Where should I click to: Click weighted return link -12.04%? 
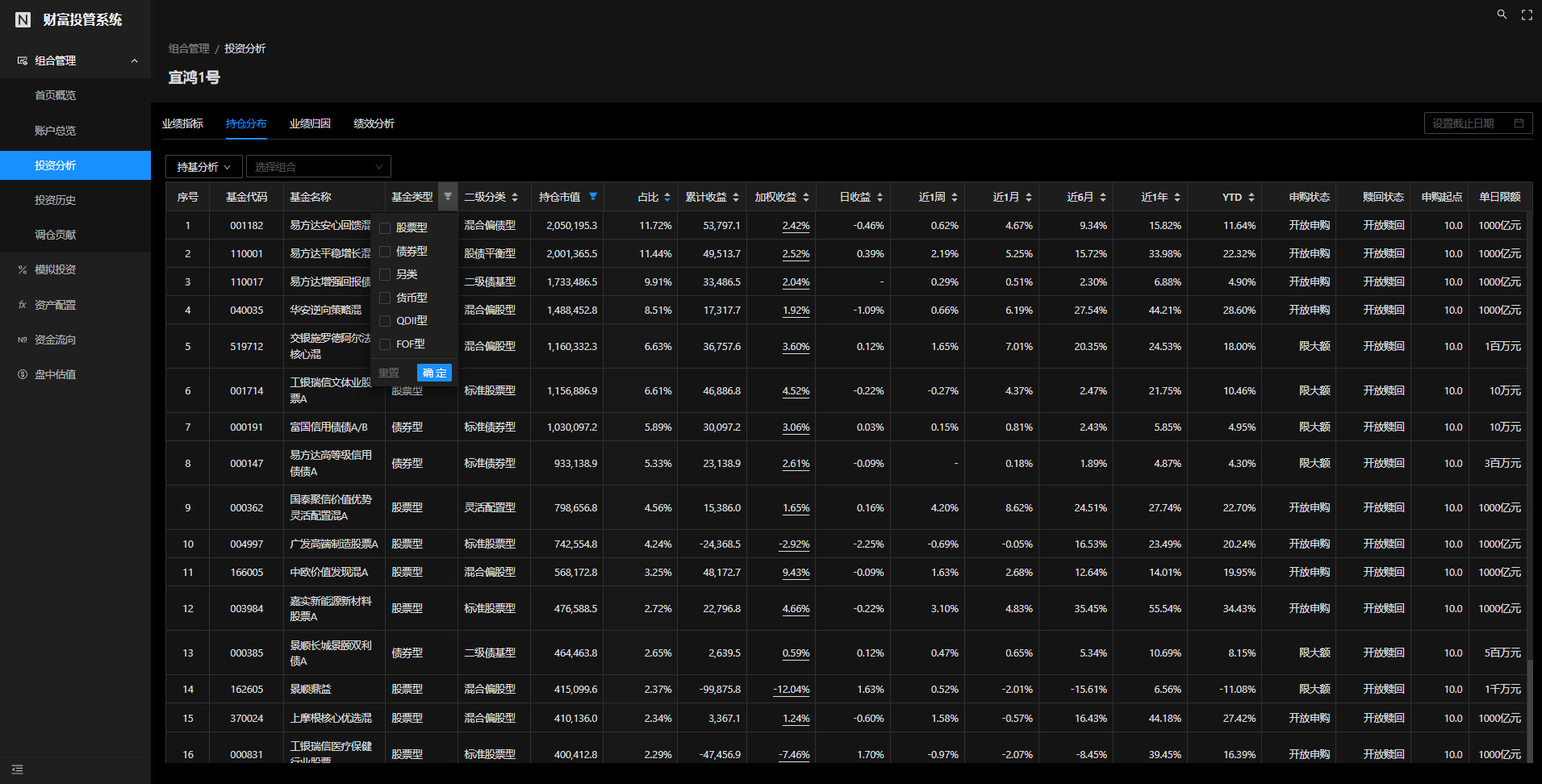click(x=791, y=690)
